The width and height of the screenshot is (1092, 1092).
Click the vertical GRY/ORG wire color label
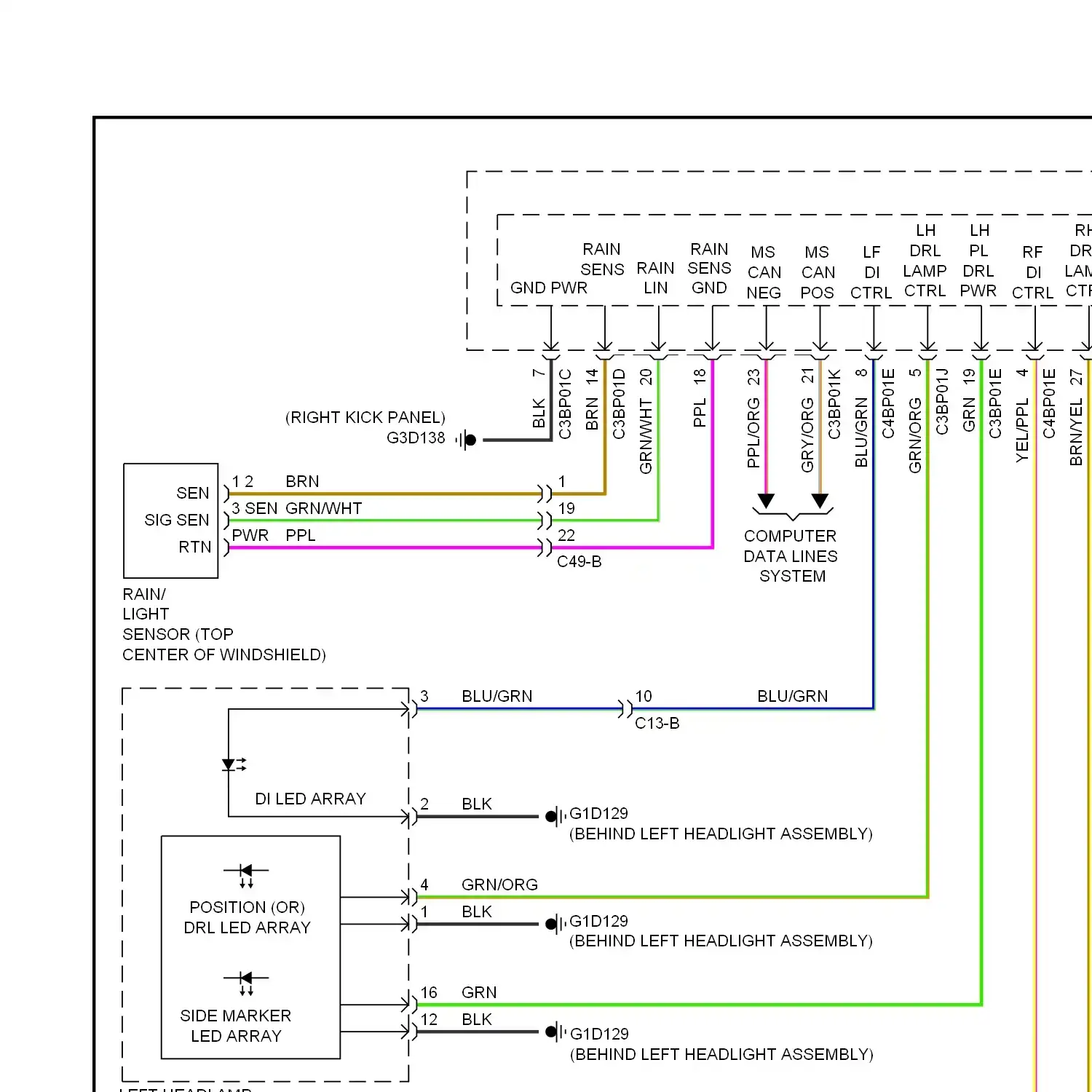tap(807, 435)
